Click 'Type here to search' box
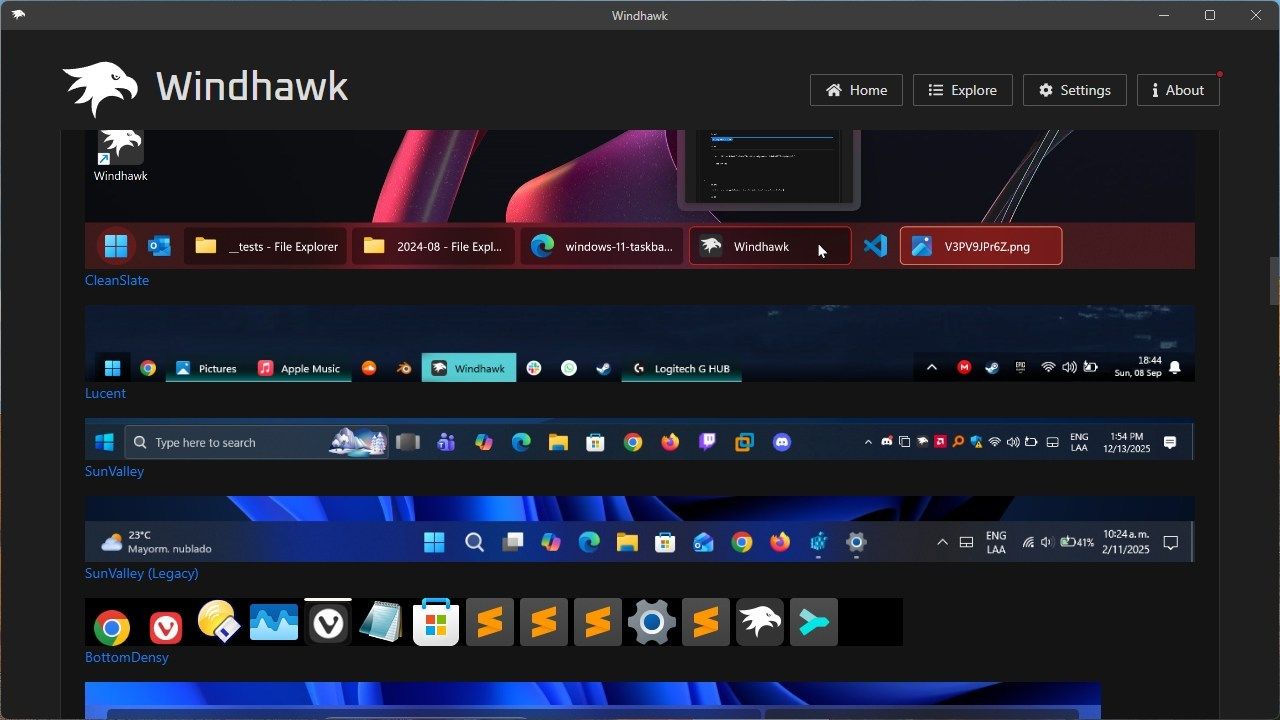 click(257, 442)
